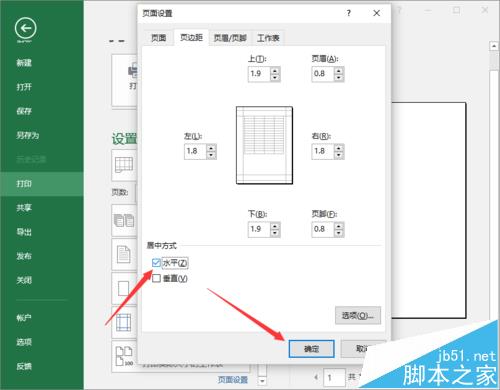Click the 下(B) margin value field
Viewport: 500px width, 390px height.
[x=259, y=229]
